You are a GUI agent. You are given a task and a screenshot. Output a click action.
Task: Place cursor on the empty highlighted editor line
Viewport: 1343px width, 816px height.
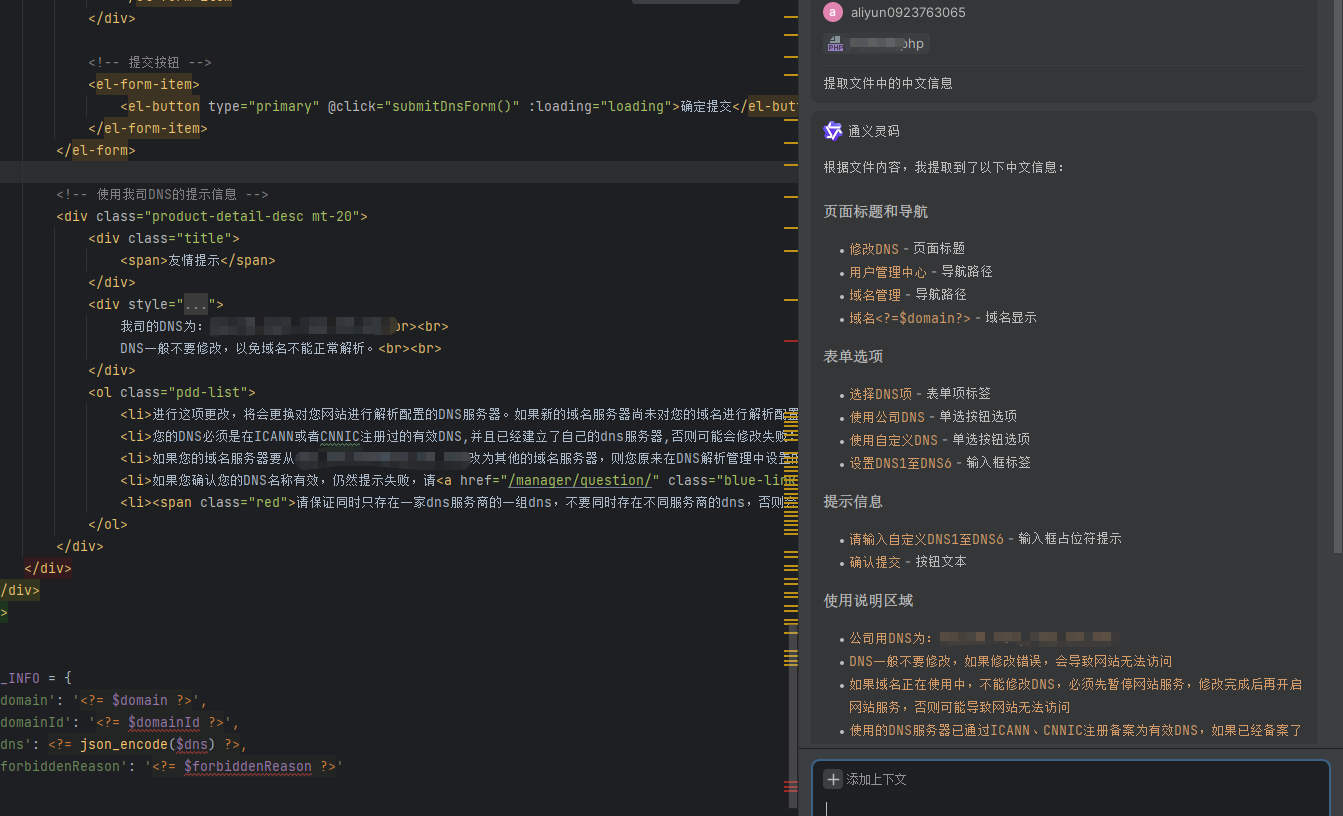[x=400, y=172]
